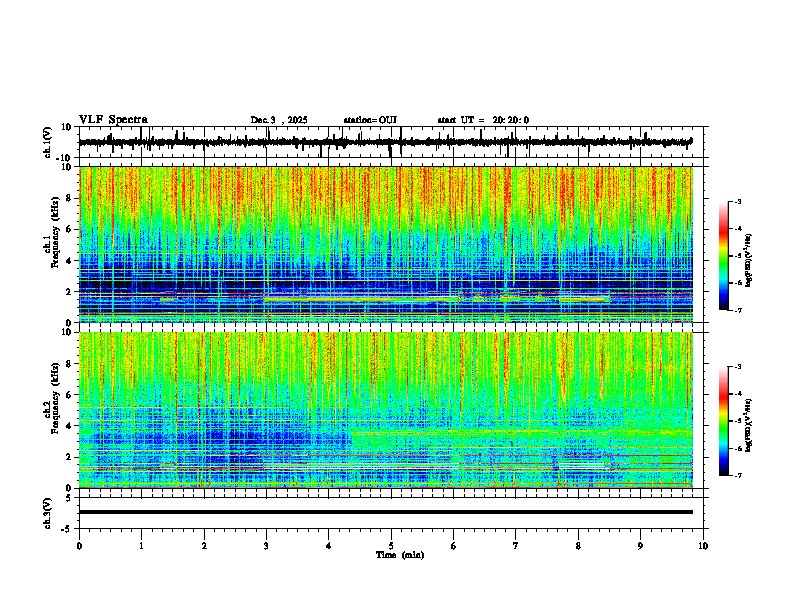792x612 pixels.
Task: Click the "6" kHz tick on ch.2 spectrogram
Action: tap(69, 395)
